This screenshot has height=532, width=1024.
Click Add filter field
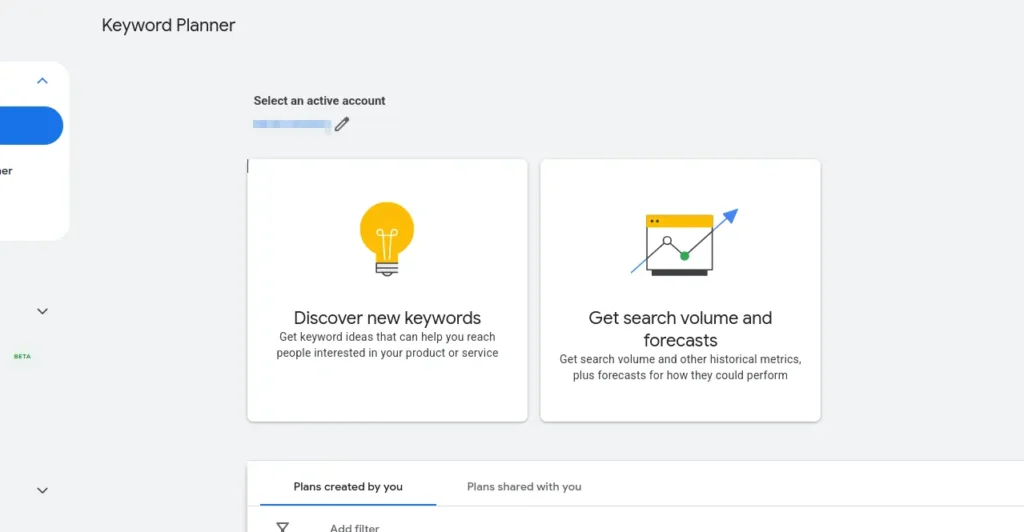point(355,527)
